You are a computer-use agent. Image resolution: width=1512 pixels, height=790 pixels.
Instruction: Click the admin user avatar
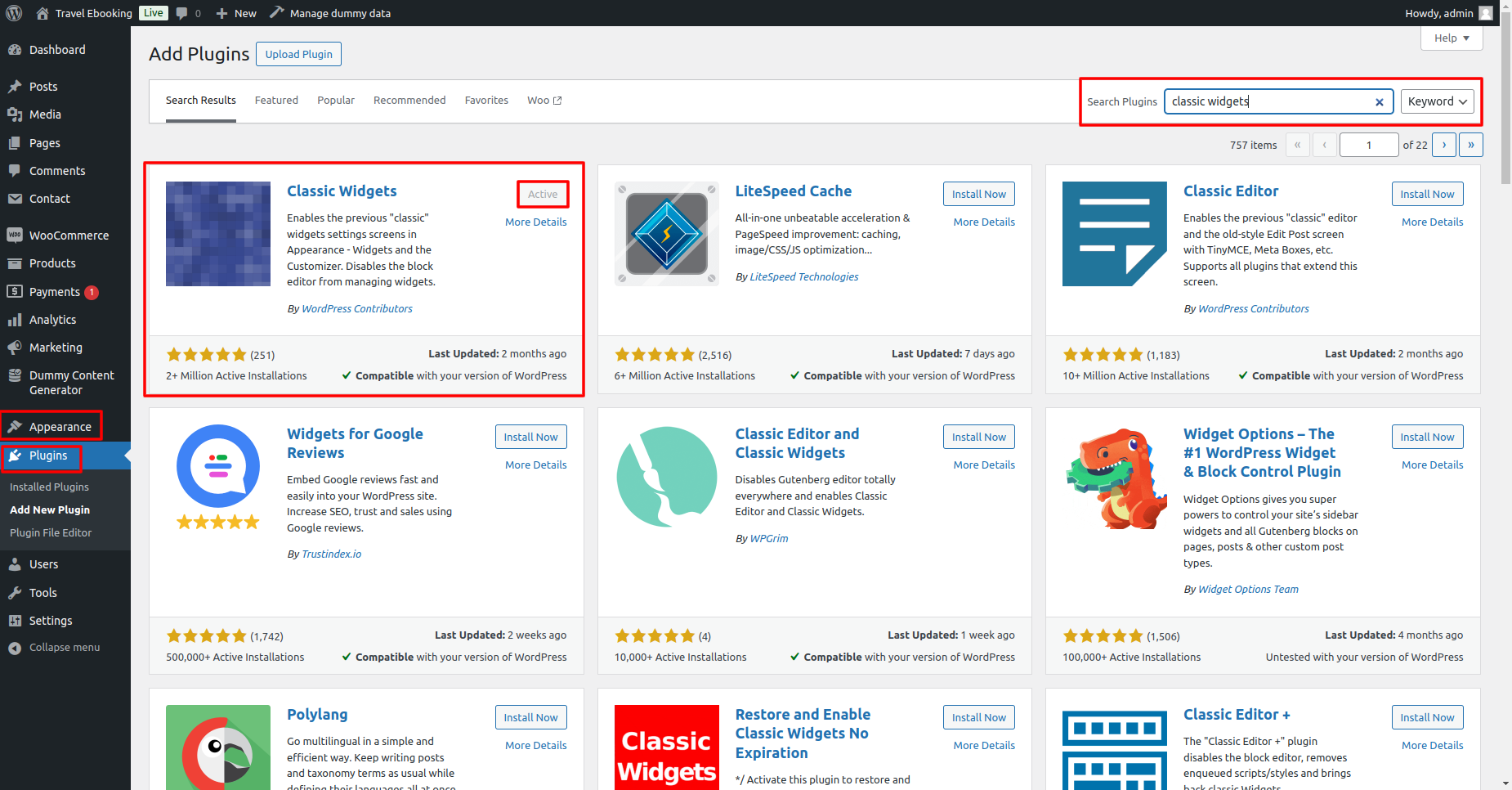coord(1486,13)
